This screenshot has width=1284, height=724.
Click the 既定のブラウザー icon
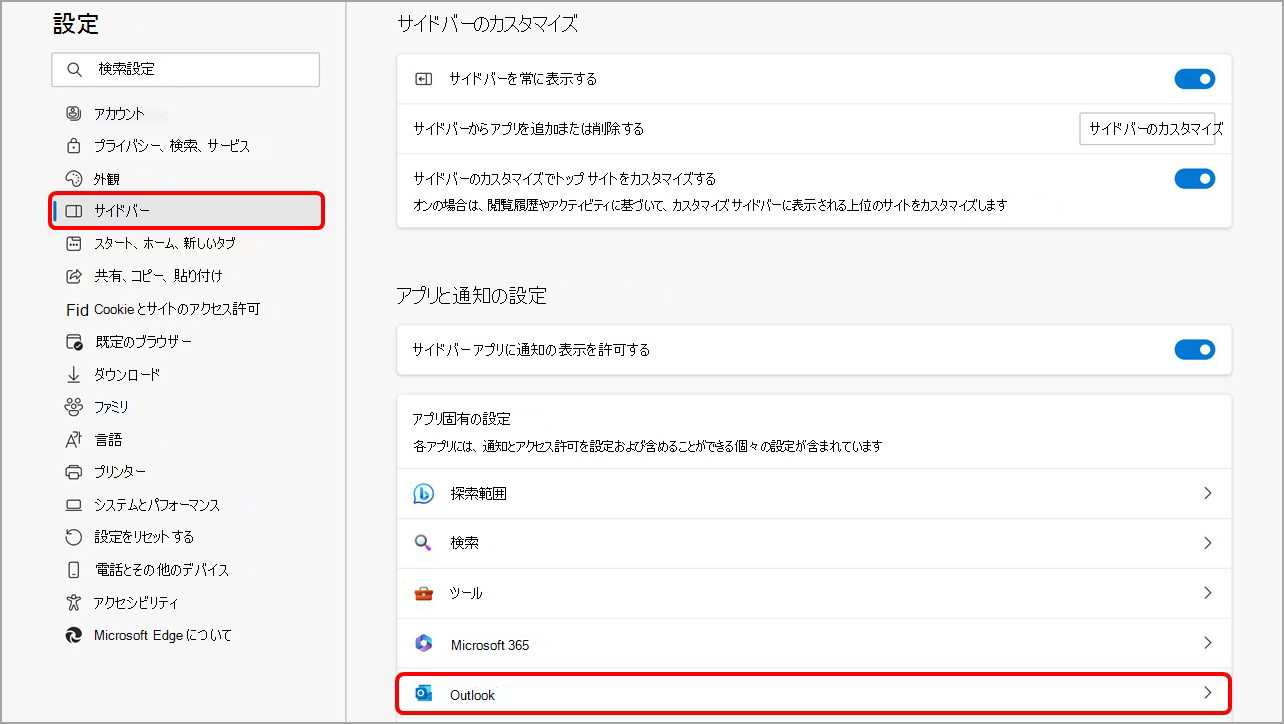point(73,342)
